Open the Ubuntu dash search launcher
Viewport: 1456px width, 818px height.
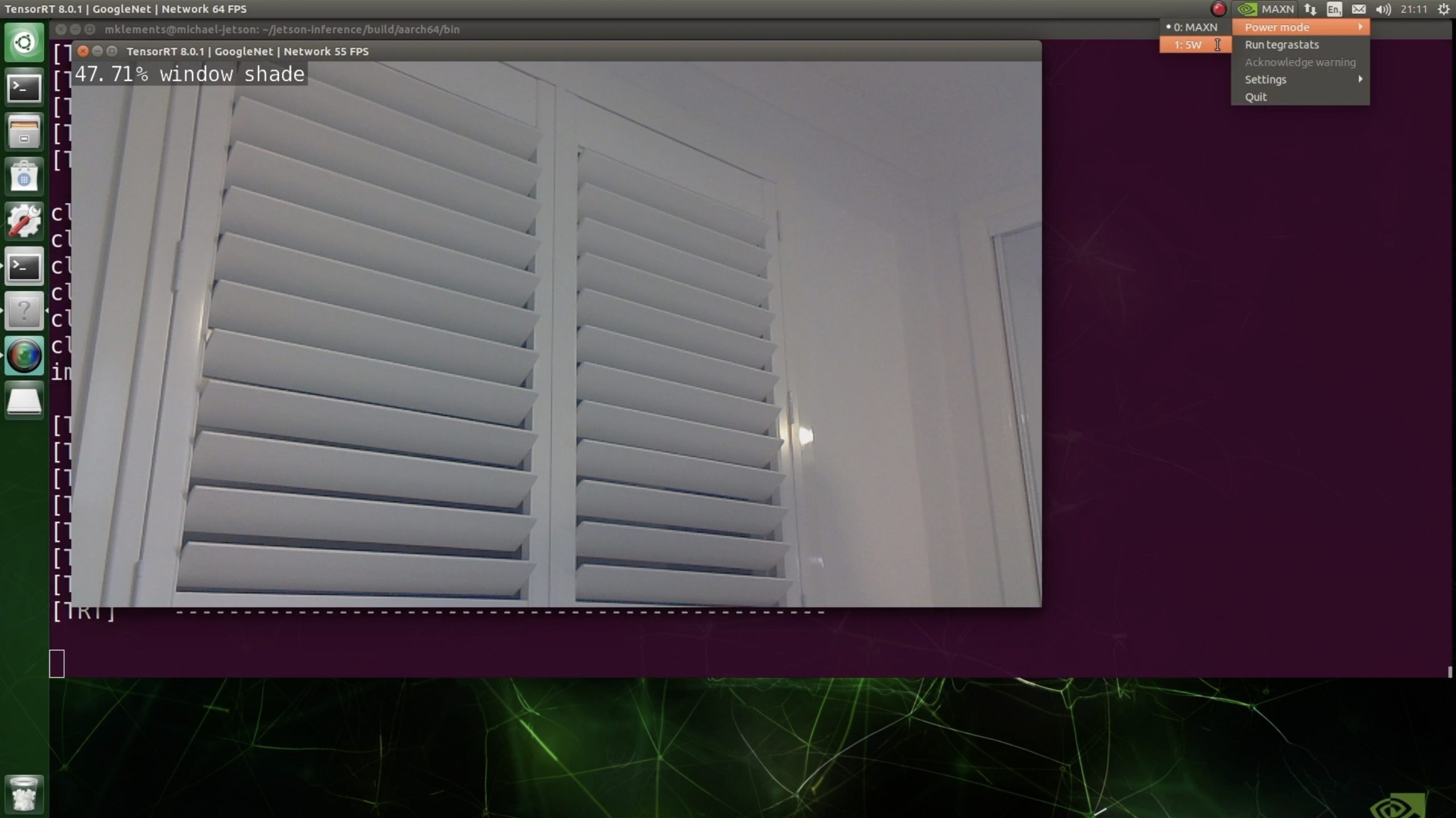[24, 43]
